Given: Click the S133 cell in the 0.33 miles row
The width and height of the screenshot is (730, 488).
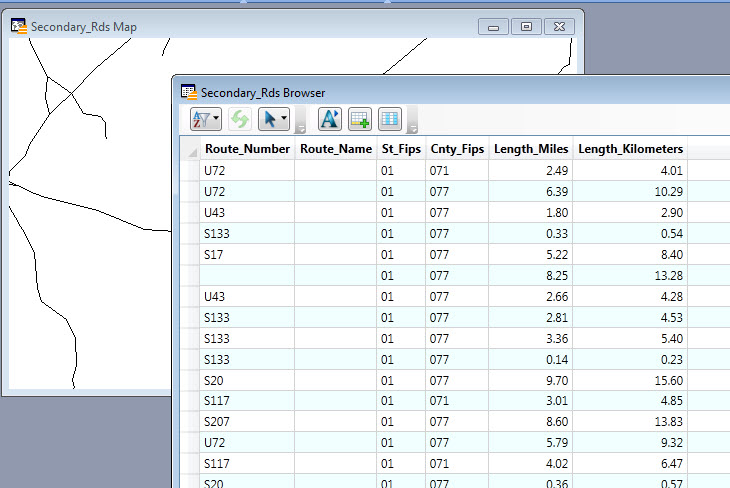Looking at the screenshot, I should tap(247, 233).
